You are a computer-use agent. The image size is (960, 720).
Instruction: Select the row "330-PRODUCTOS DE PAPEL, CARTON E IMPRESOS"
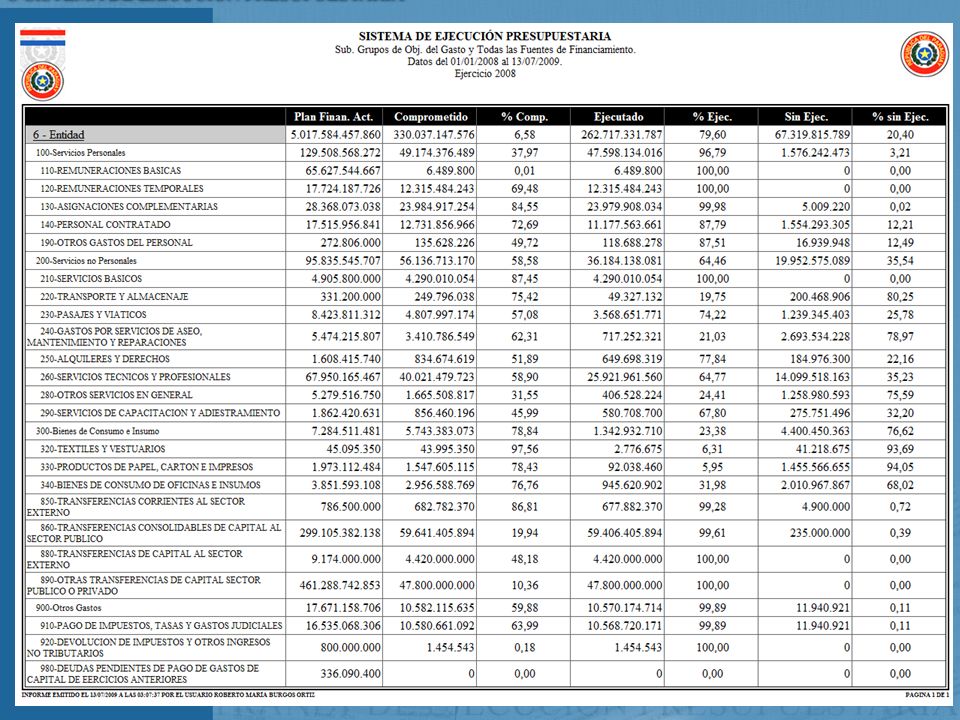[x=485, y=467]
